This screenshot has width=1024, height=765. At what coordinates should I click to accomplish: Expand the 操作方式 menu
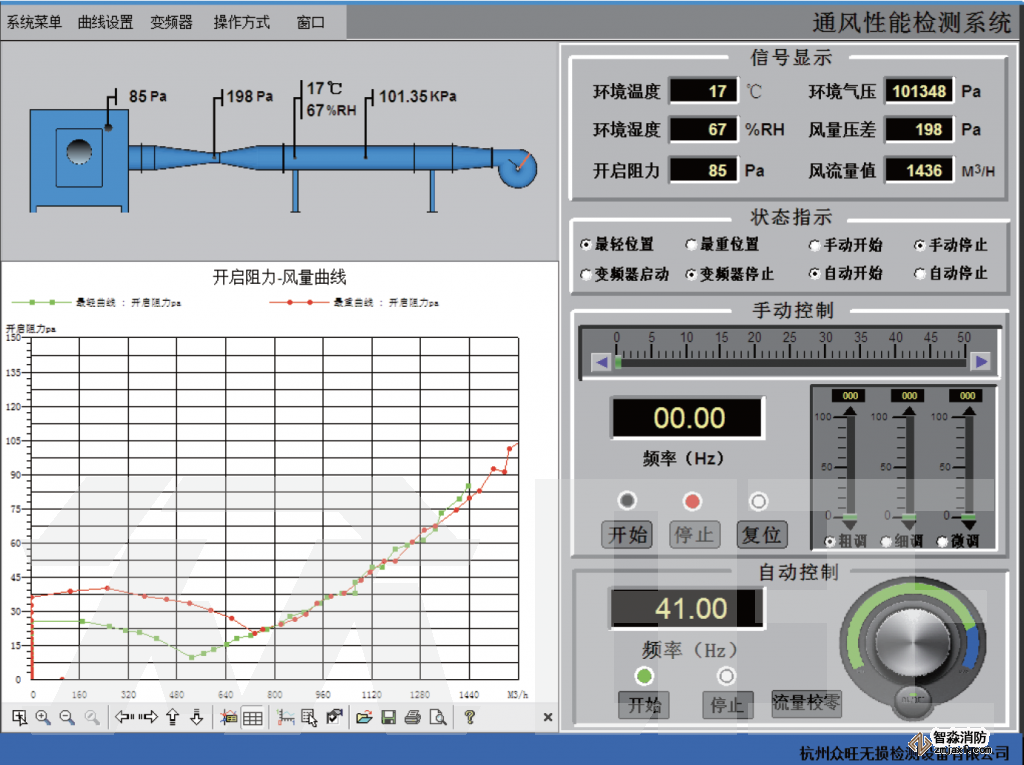241,22
